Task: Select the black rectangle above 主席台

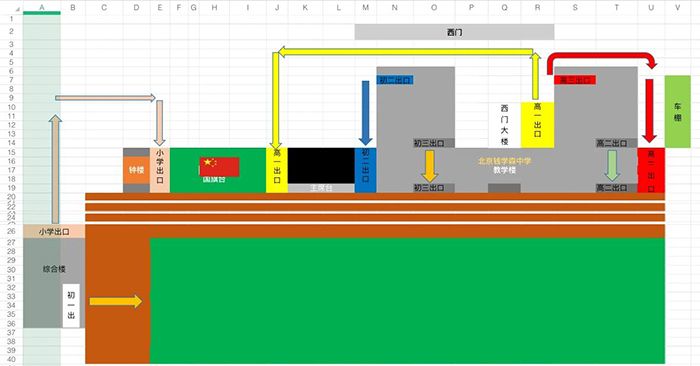Action: pos(321,166)
